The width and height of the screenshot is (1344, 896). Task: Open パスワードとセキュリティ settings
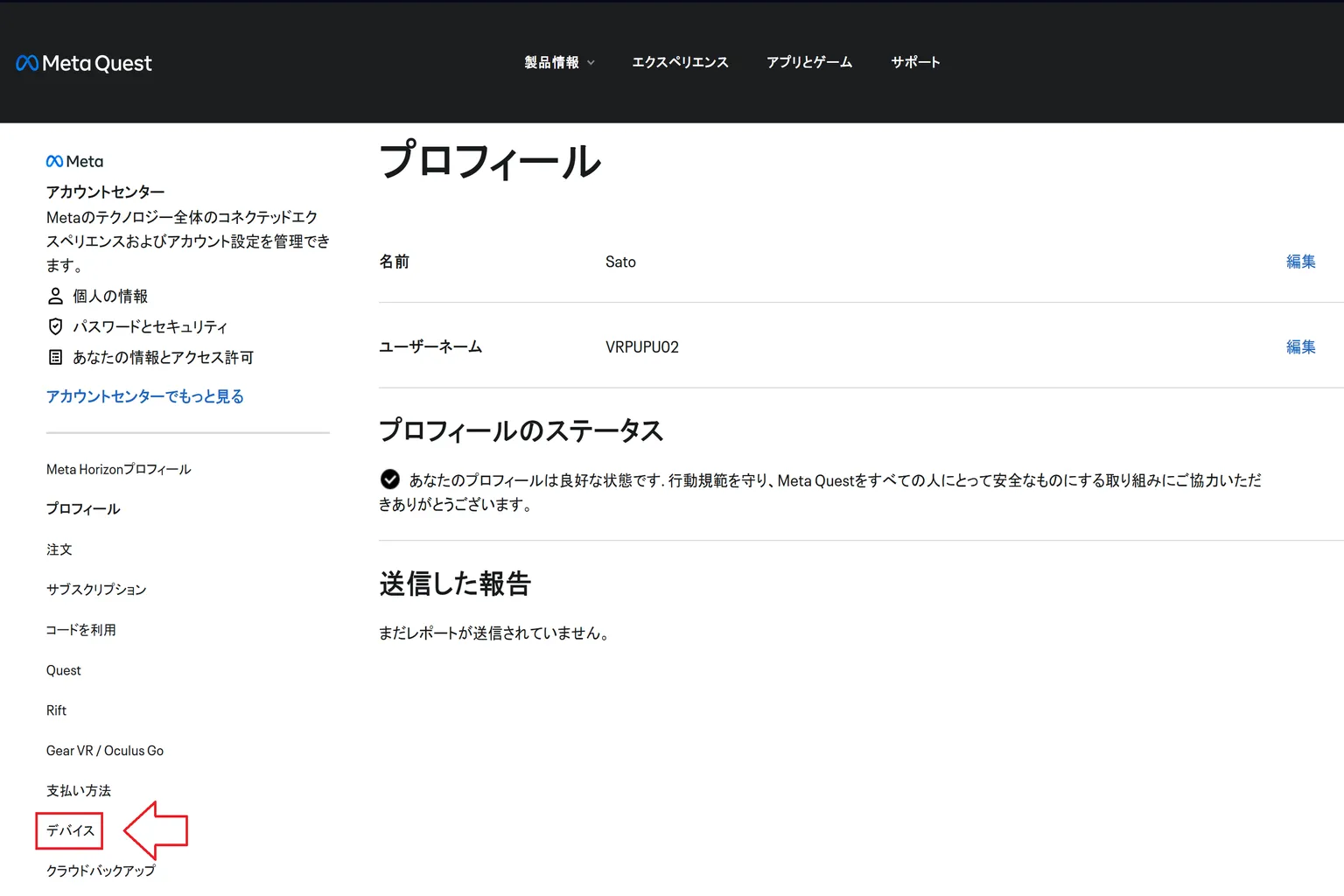150,326
